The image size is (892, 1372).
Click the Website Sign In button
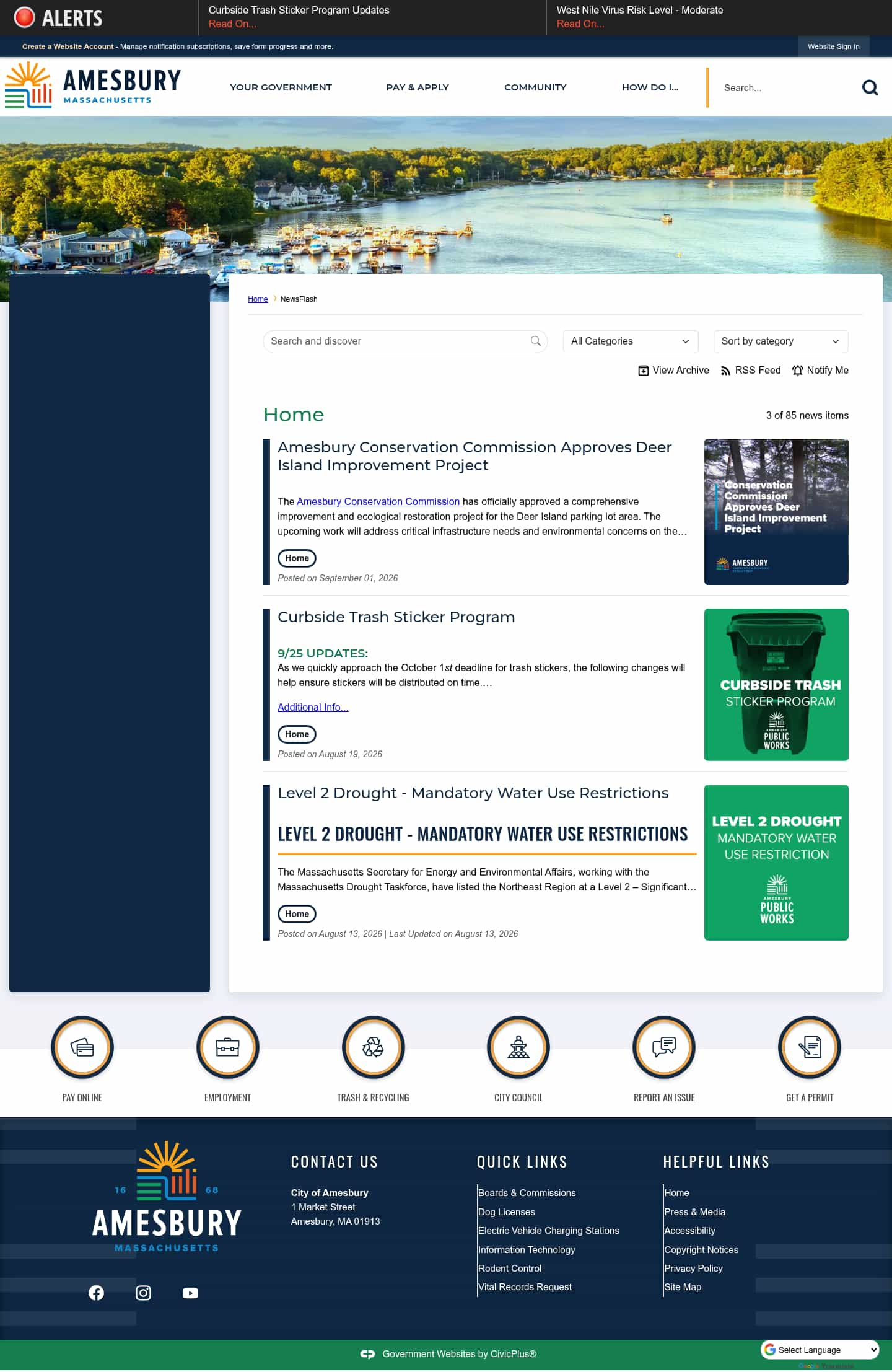[x=833, y=46]
